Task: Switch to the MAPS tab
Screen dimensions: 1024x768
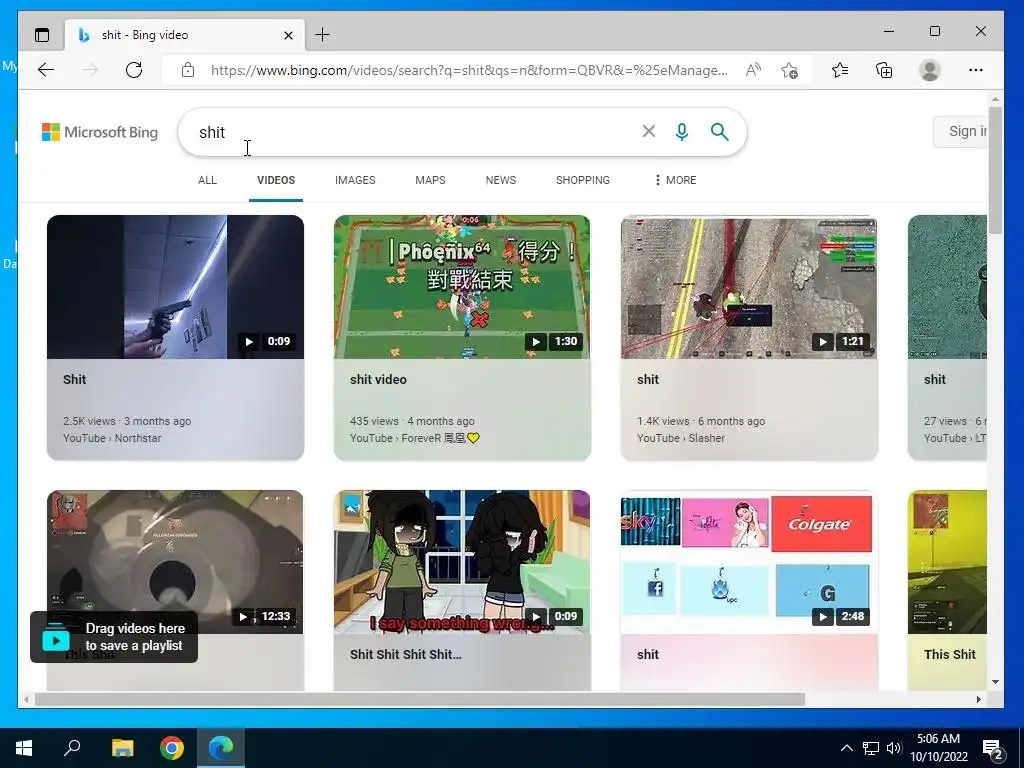Action: [430, 180]
